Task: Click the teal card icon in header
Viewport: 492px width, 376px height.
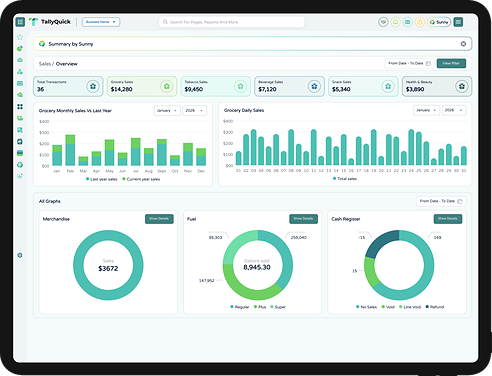Action: pos(407,22)
